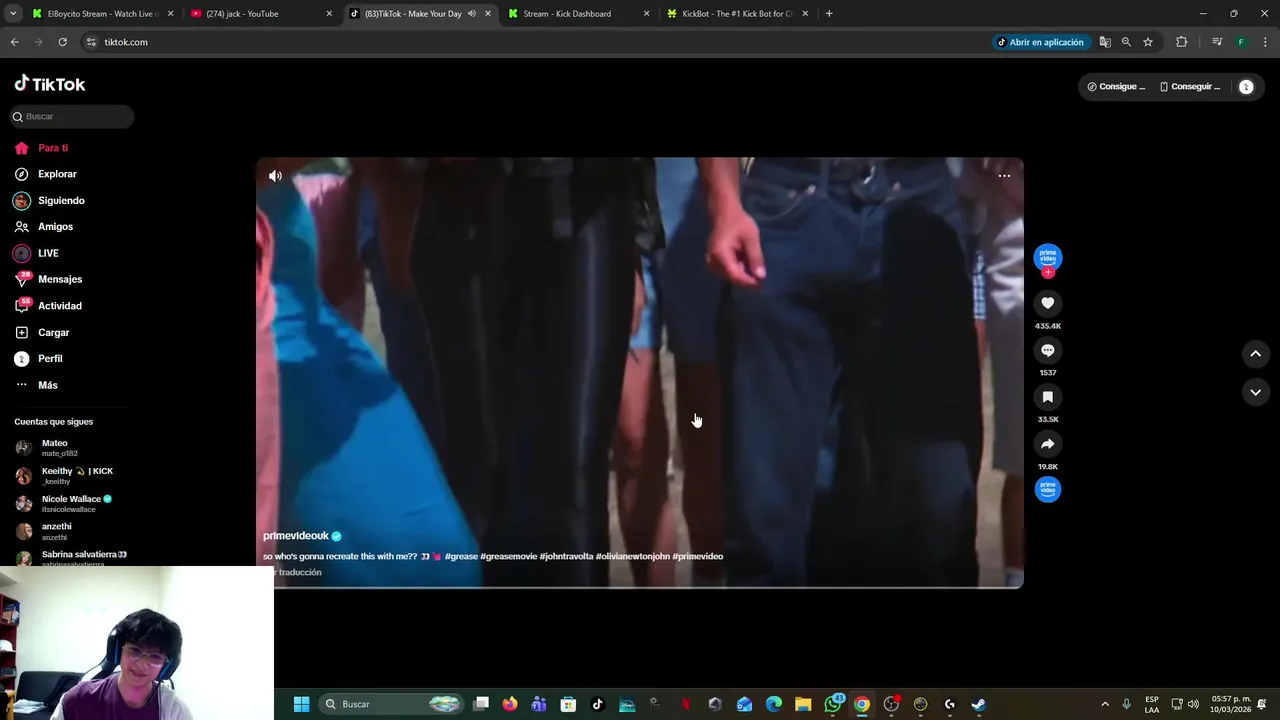Reload the page

tap(62, 42)
